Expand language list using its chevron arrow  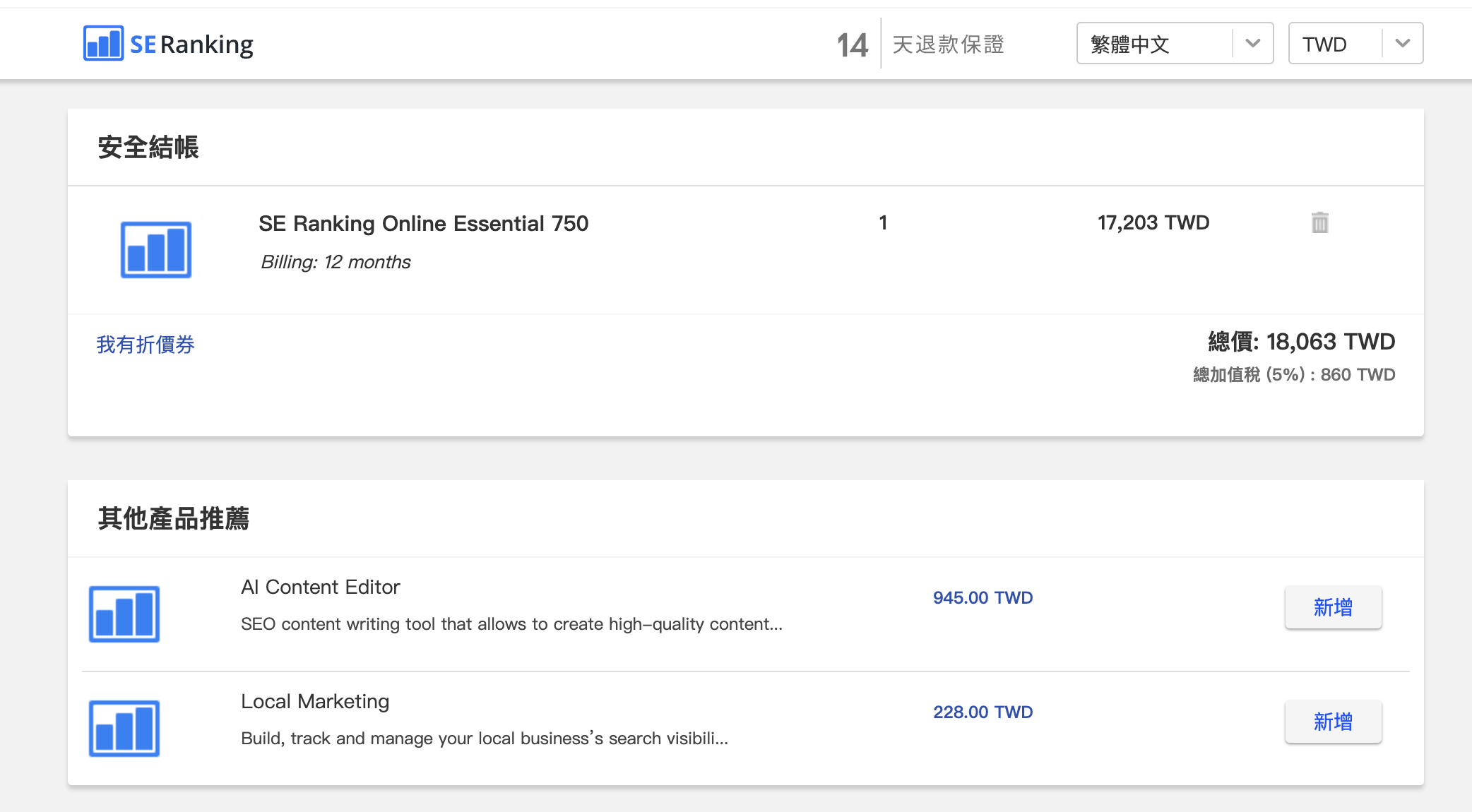click(1253, 44)
